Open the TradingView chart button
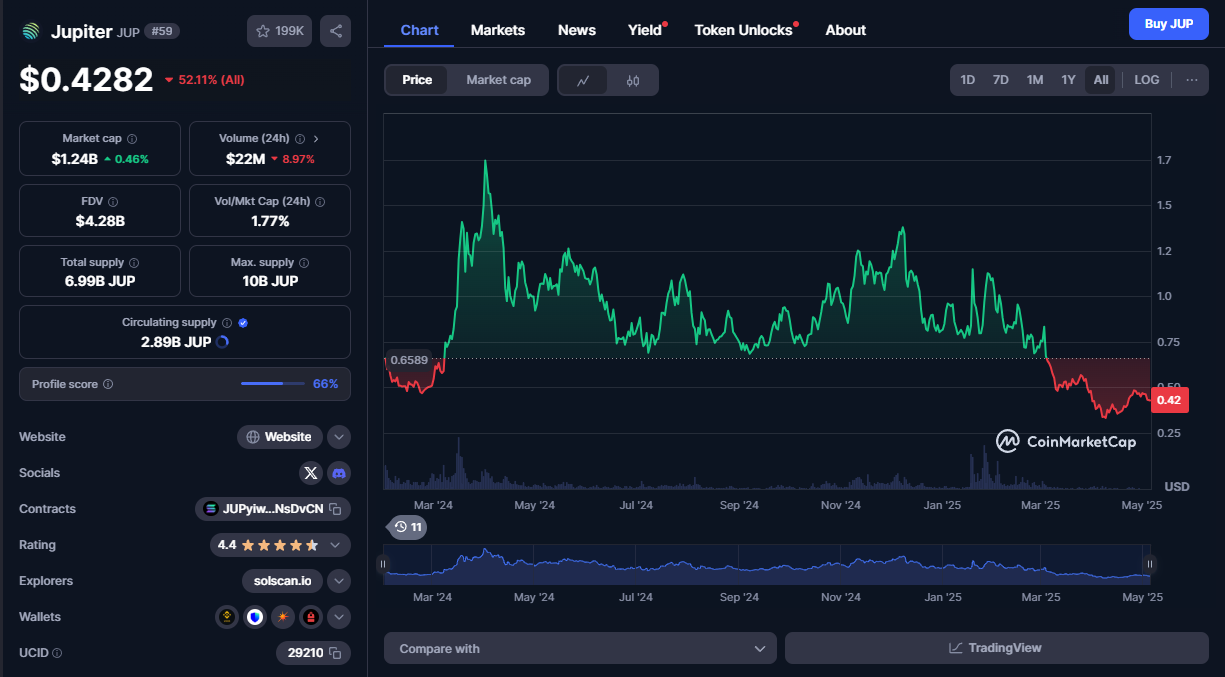 995,648
